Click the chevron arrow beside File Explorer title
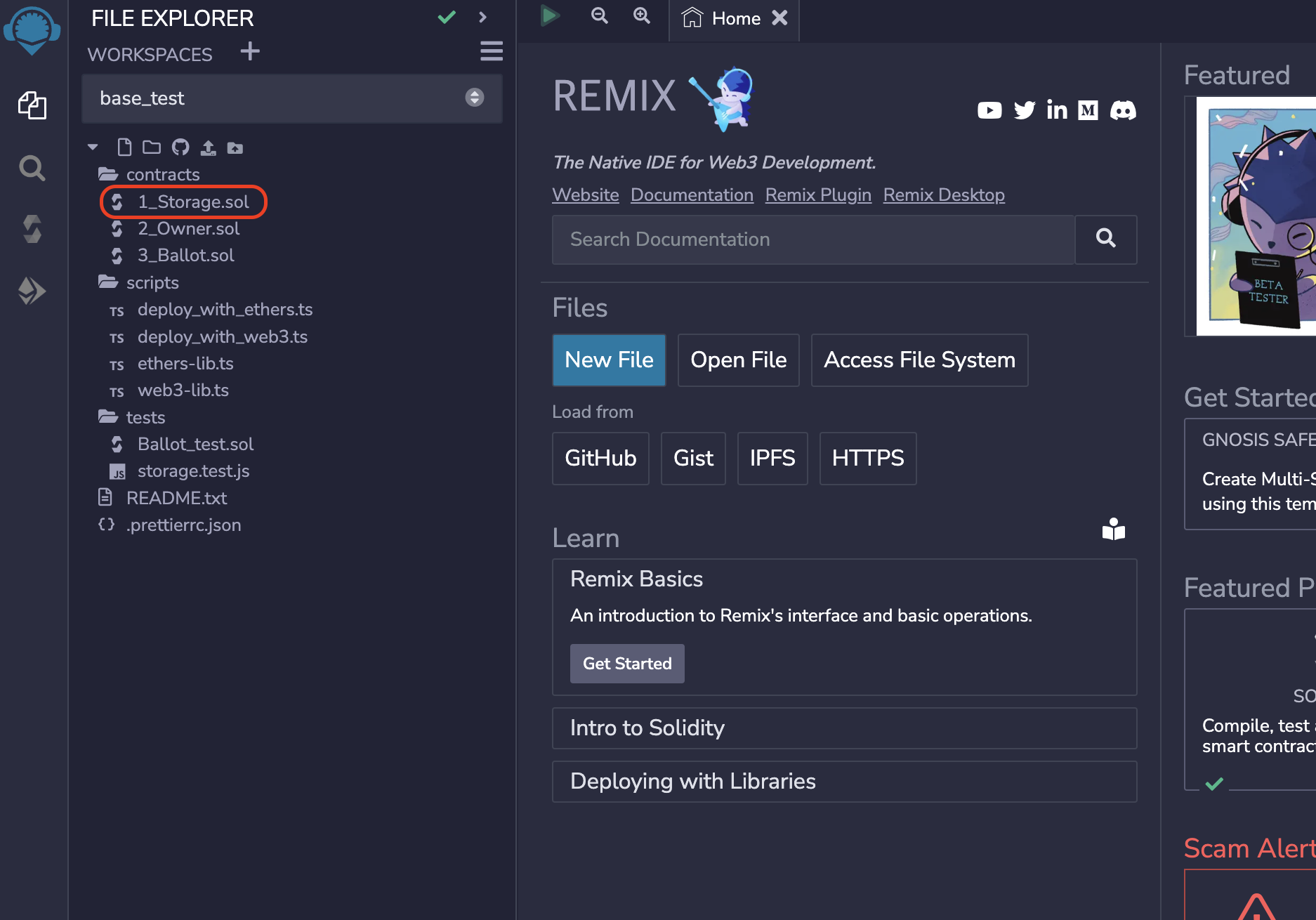This screenshot has width=1316, height=920. coord(482,18)
